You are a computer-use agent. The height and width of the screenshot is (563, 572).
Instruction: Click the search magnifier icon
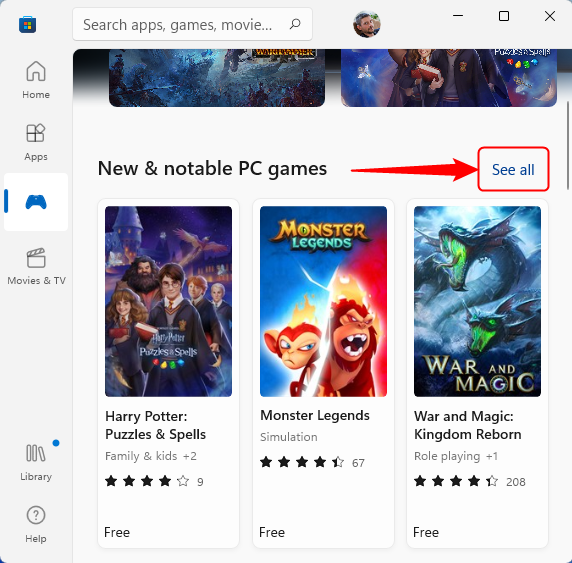click(295, 24)
